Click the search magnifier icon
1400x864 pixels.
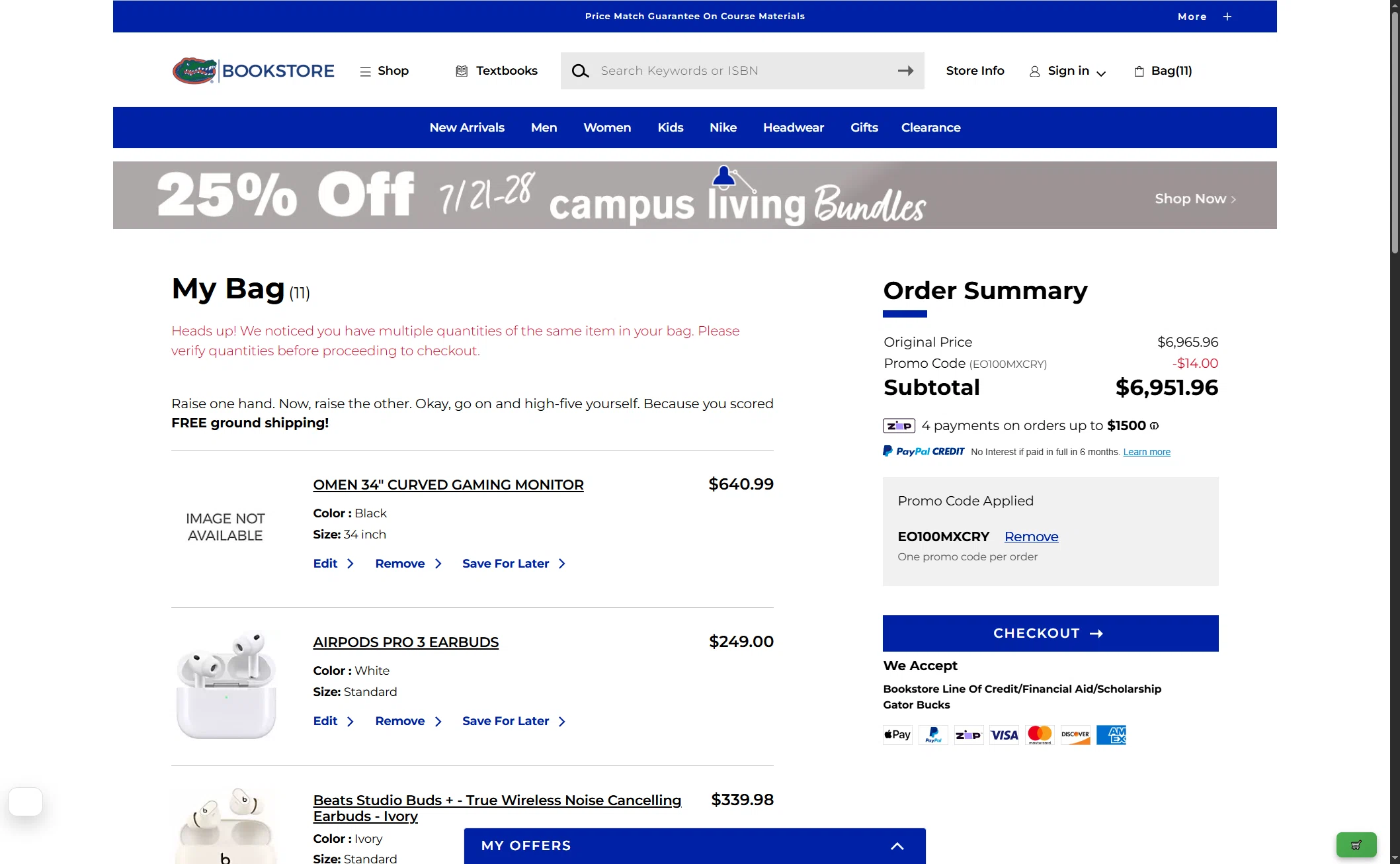[580, 71]
